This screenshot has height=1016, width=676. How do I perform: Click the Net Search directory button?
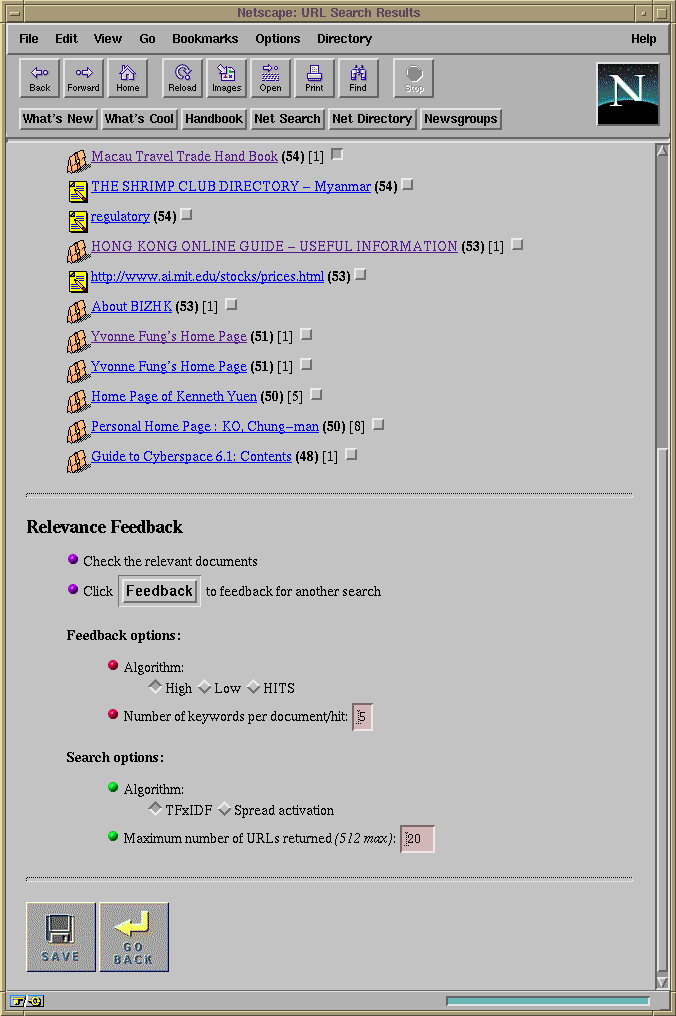point(287,119)
